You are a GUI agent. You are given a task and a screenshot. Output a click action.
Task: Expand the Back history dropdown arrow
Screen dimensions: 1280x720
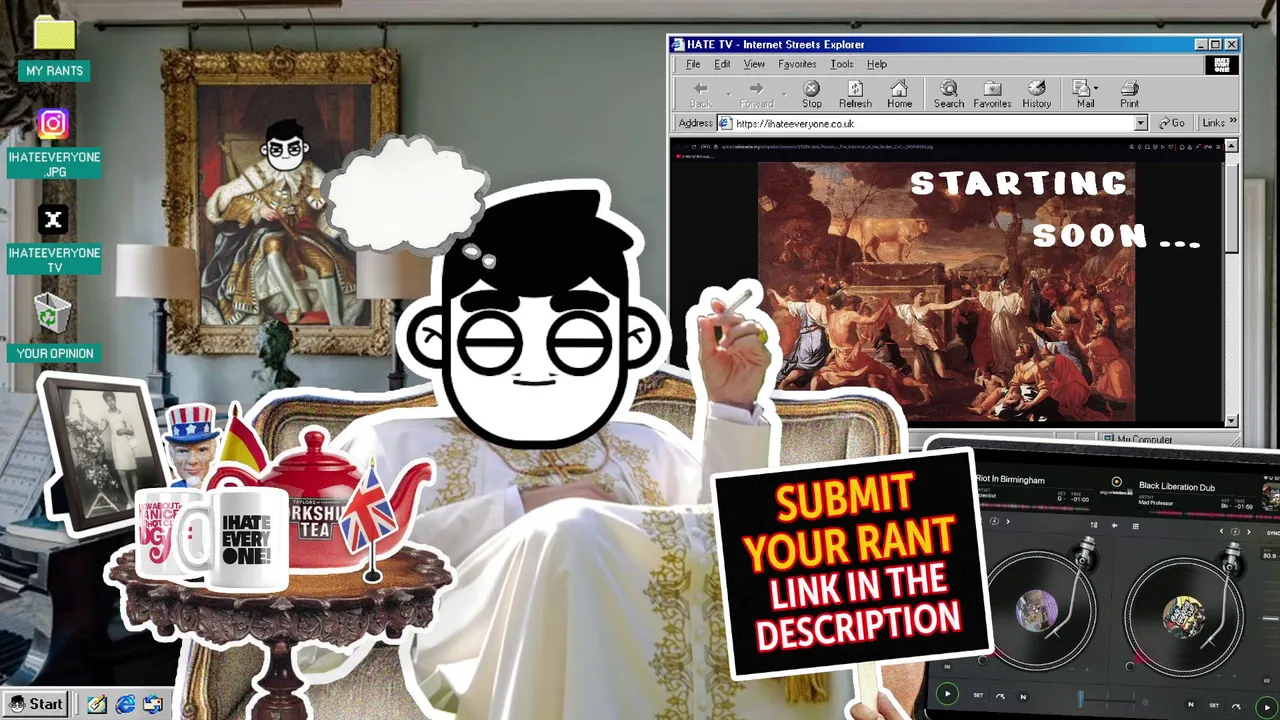click(728, 95)
